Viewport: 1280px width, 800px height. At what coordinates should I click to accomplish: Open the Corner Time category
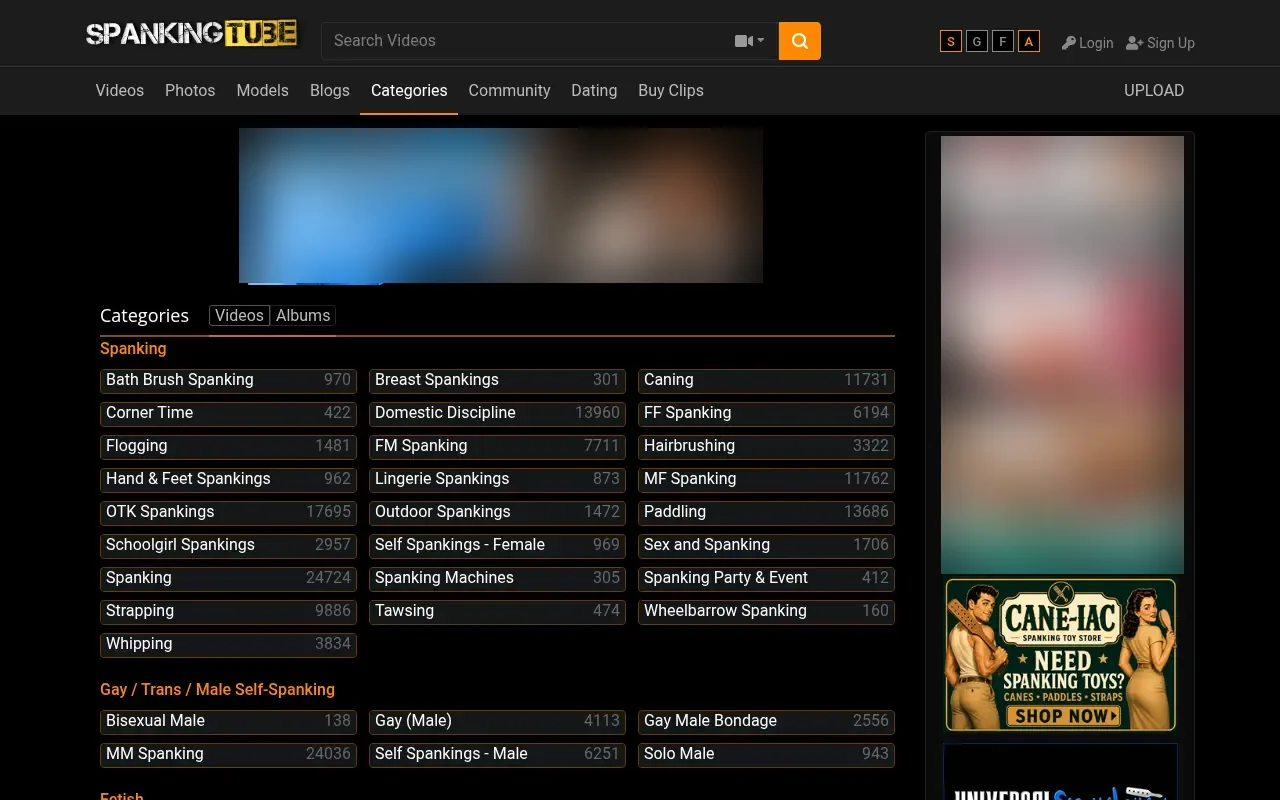(228, 413)
